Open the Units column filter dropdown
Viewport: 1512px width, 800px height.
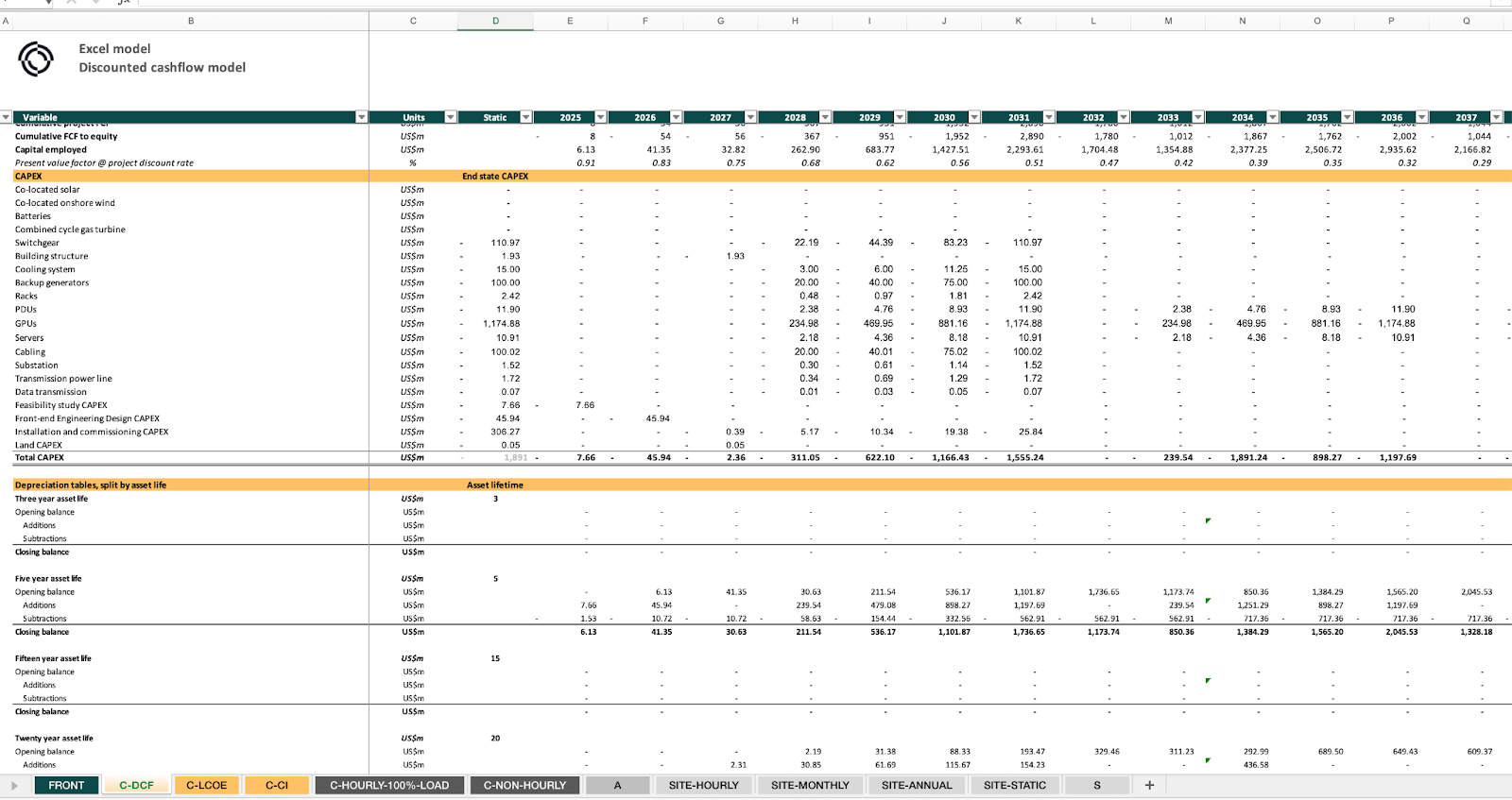point(450,117)
